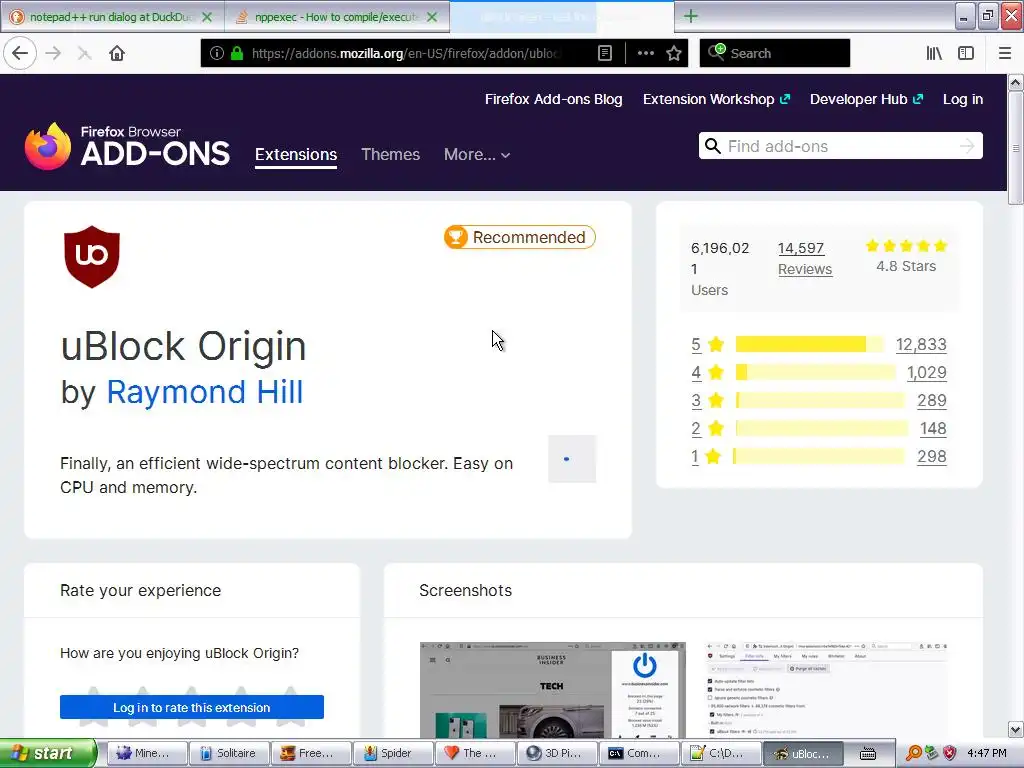1024x768 pixels.
Task: Switch to uBlock Firefox window in taskbar
Action: click(803, 753)
